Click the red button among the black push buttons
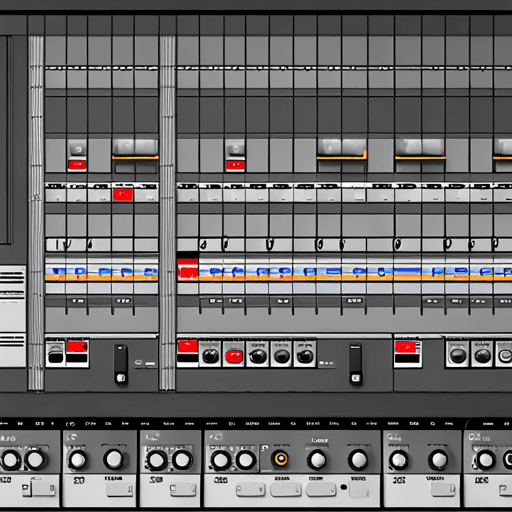This screenshot has width=512, height=512. [234, 356]
